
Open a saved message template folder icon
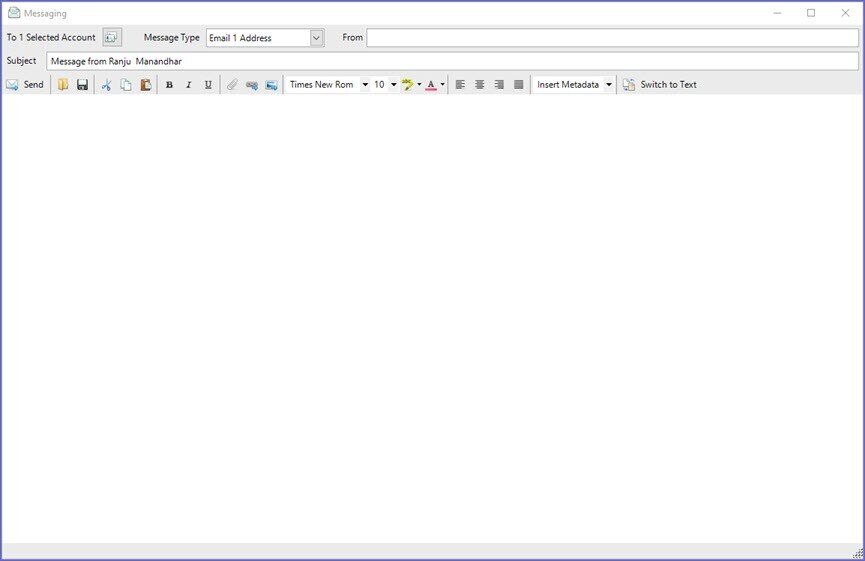(63, 84)
